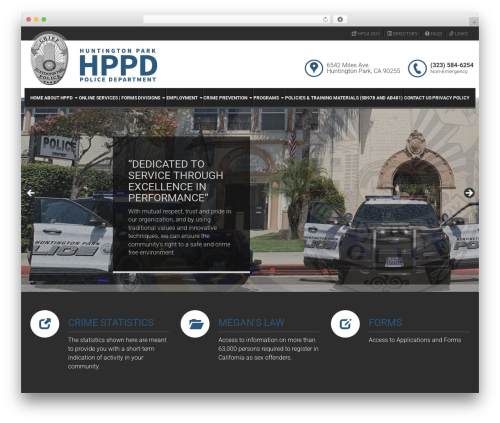Expand the Crime Prevention dropdown menu
This screenshot has width=500, height=423.
pos(228,98)
